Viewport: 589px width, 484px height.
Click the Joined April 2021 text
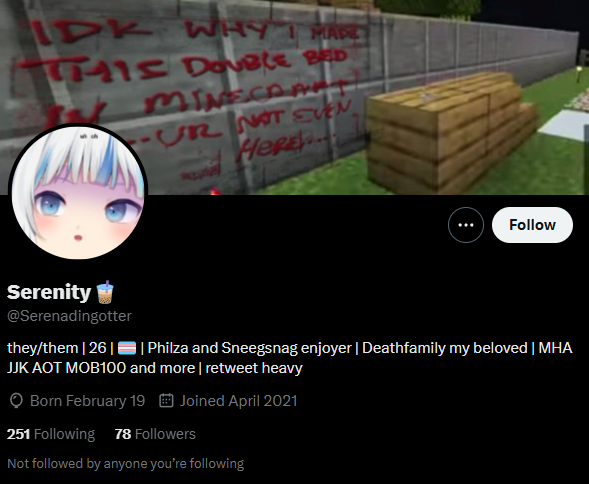(x=239, y=401)
